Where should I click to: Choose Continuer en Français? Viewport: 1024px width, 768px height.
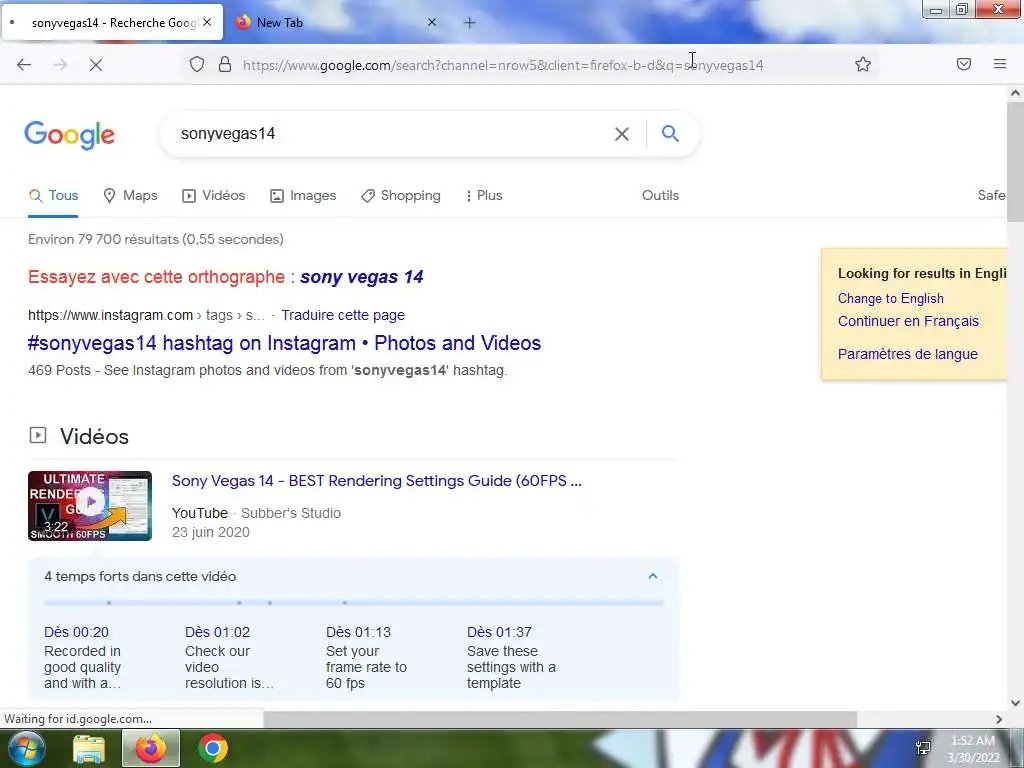908,321
